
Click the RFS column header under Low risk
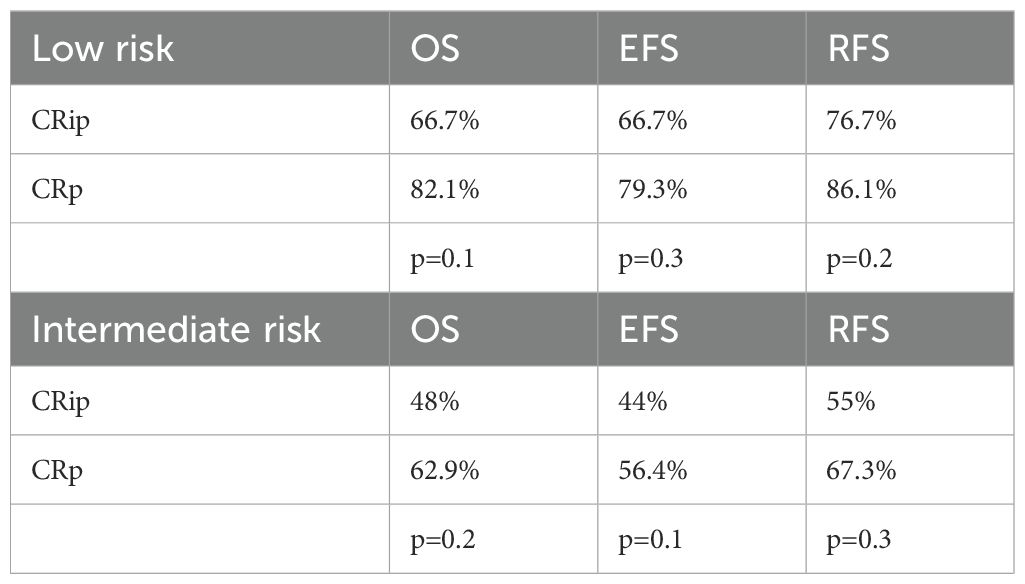tap(857, 49)
